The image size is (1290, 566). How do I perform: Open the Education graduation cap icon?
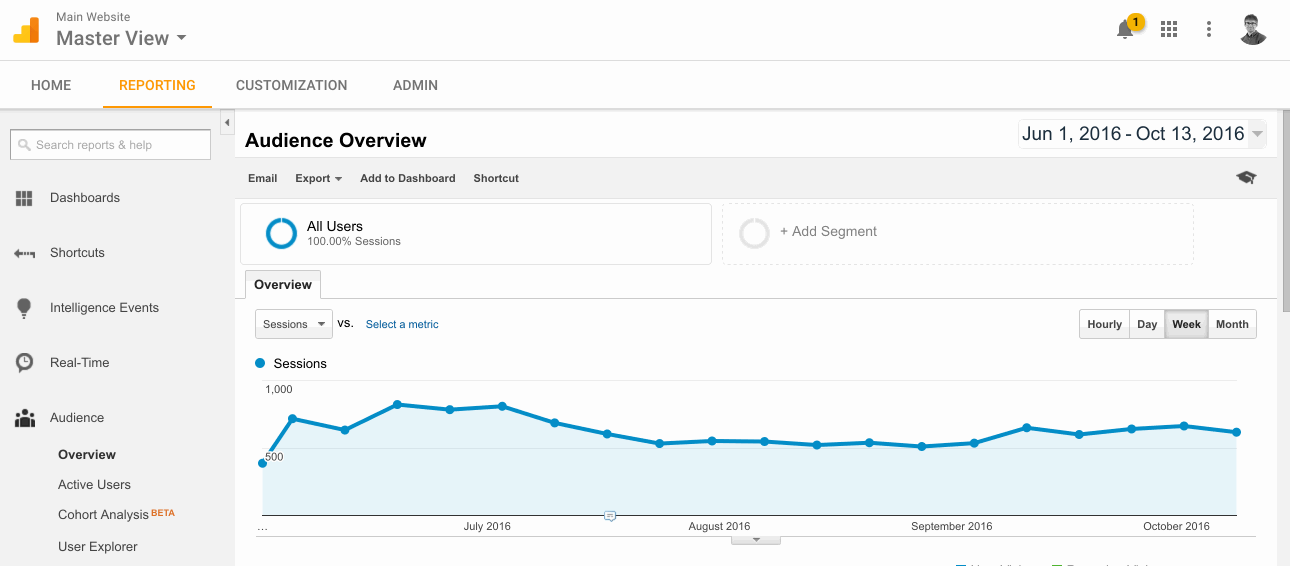[1245, 178]
